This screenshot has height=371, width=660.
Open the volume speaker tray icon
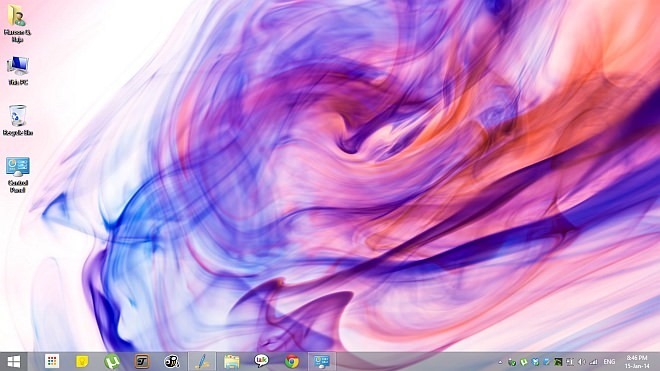581,362
